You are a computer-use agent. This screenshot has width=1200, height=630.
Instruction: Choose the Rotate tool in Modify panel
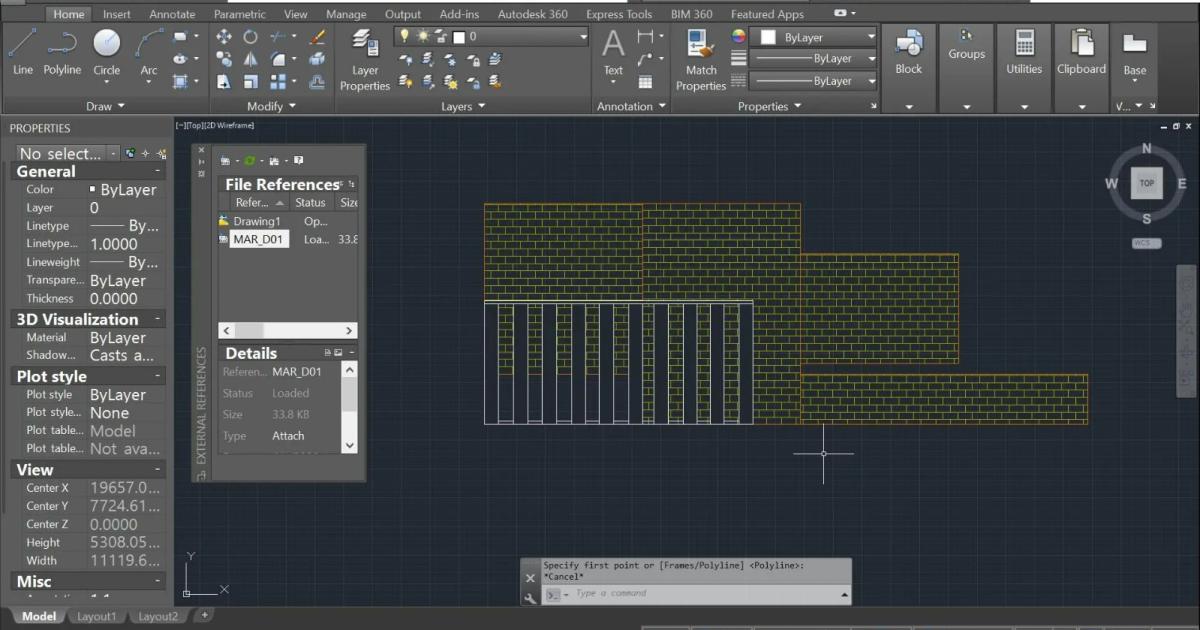(x=250, y=37)
